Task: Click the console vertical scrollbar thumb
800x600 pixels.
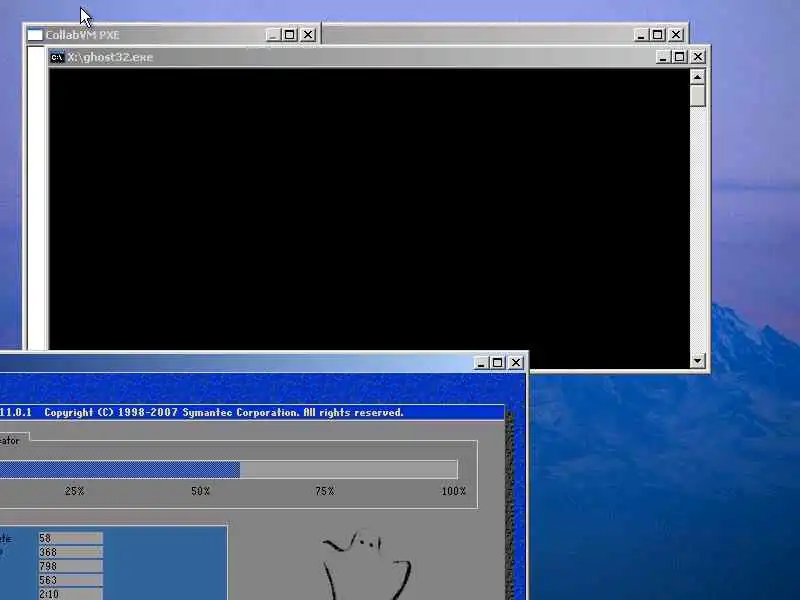Action: (x=697, y=95)
